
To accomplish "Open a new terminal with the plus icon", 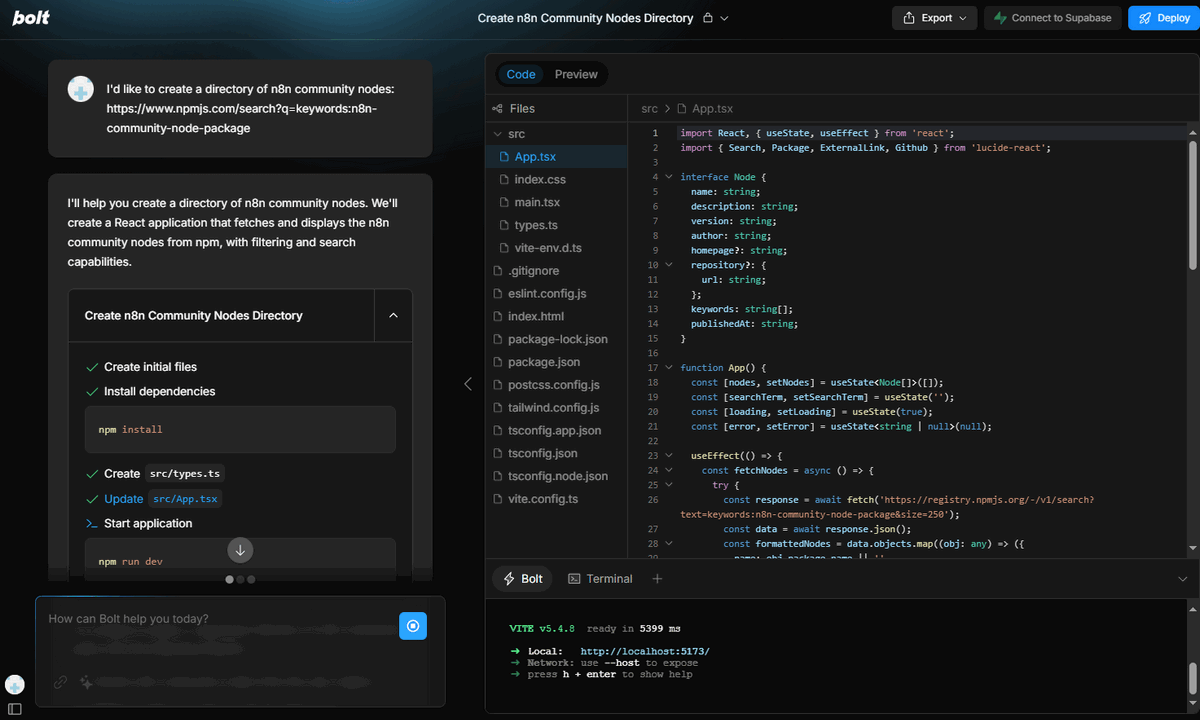I will pyautogui.click(x=655, y=578).
